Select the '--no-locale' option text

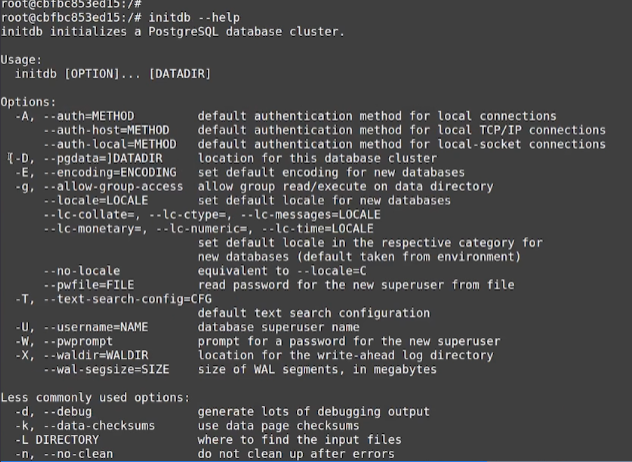(x=82, y=271)
